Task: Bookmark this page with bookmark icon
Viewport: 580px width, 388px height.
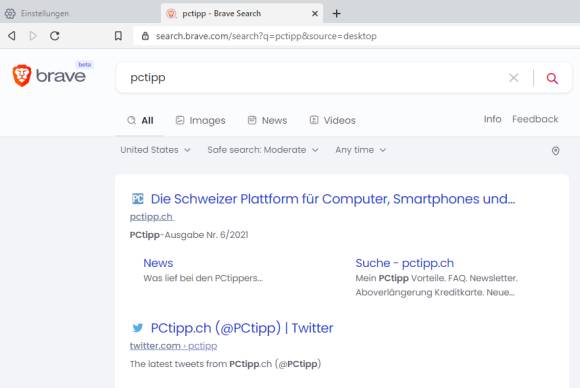Action: [x=118, y=36]
